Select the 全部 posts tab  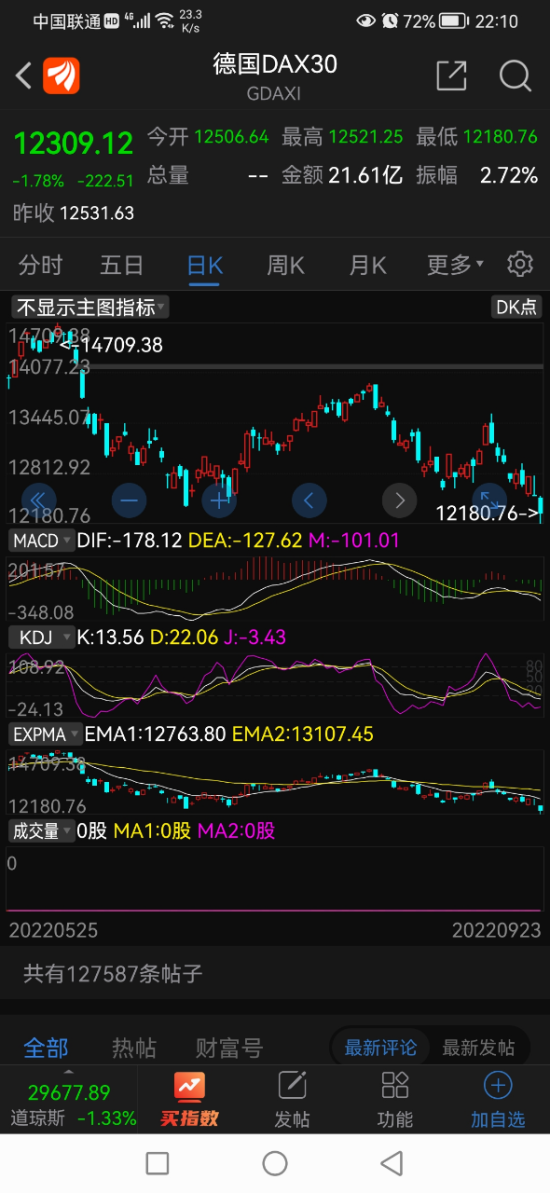pyautogui.click(x=46, y=1048)
